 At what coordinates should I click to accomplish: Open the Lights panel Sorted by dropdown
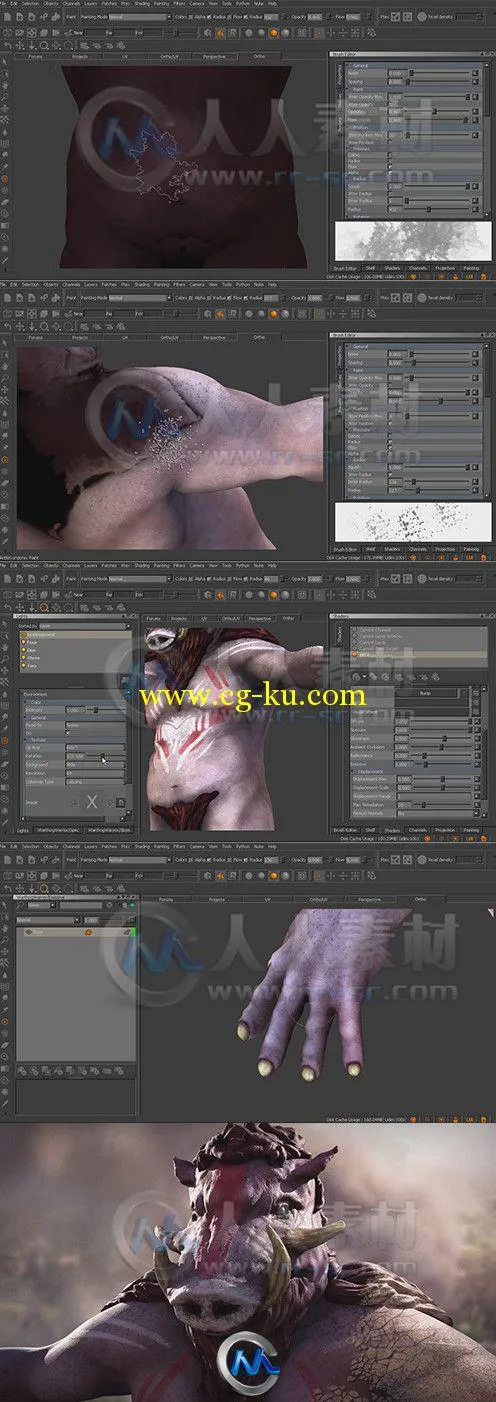[x=85, y=625]
